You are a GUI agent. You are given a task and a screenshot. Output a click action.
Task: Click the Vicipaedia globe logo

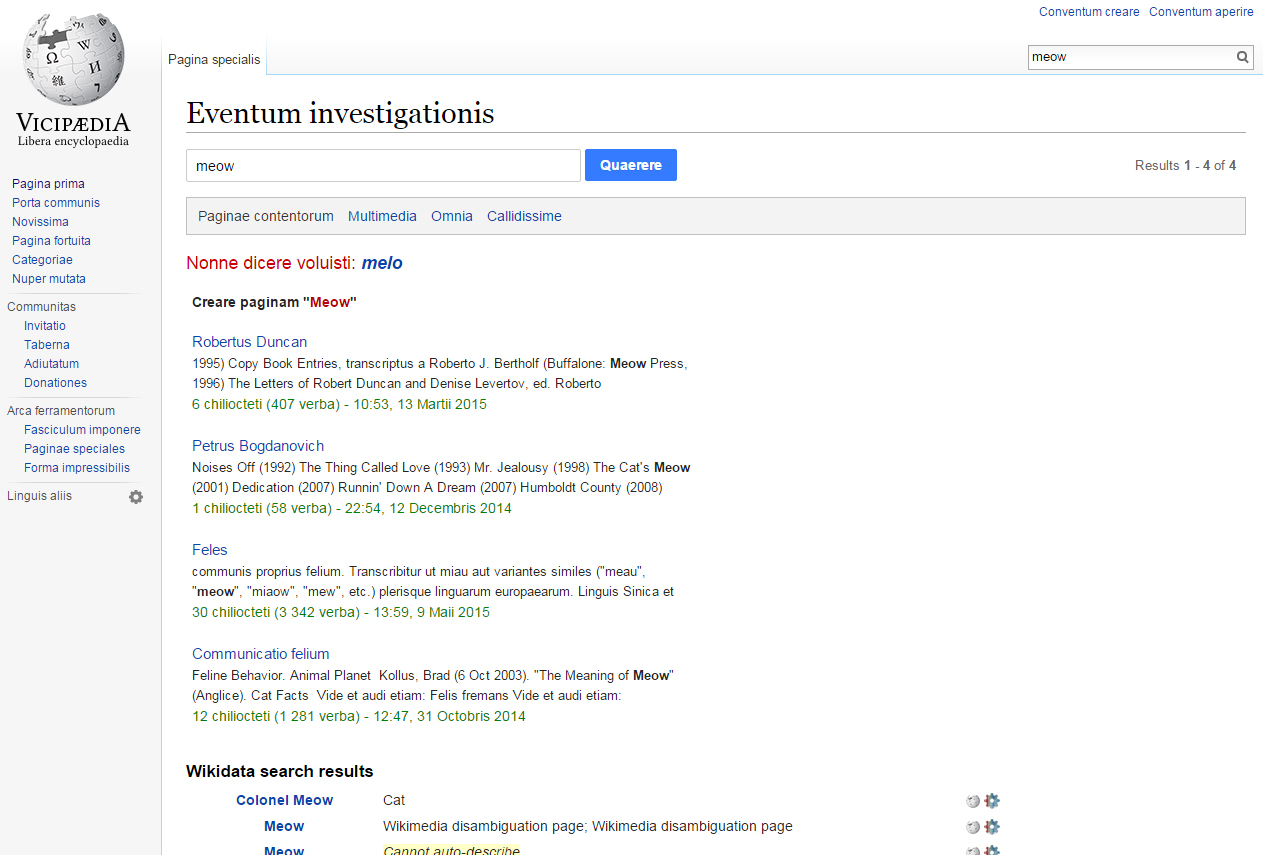pos(73,60)
